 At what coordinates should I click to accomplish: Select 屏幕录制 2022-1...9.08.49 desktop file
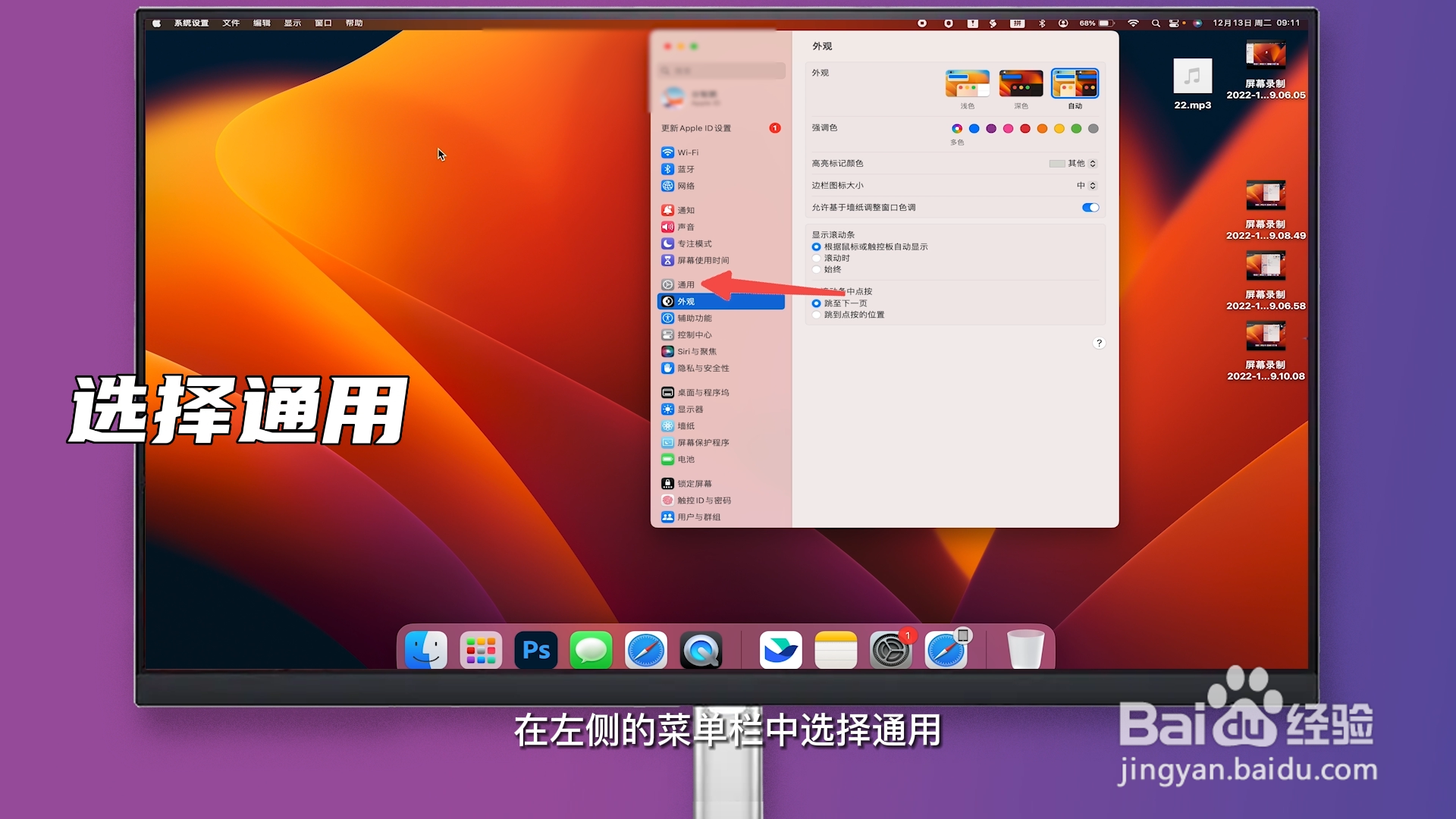pos(1266,210)
